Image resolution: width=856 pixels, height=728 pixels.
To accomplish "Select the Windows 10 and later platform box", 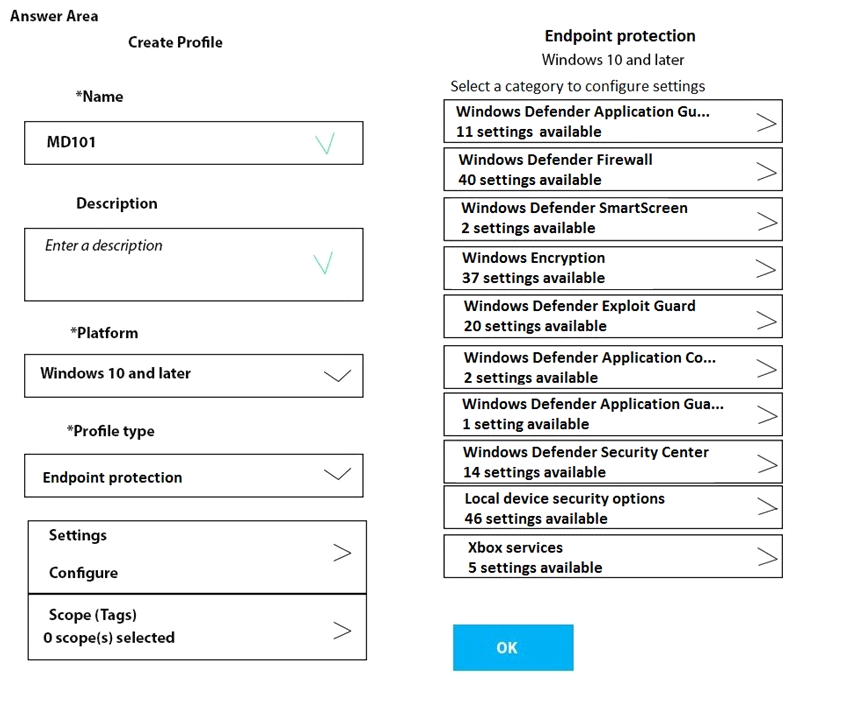I will tap(194, 376).
